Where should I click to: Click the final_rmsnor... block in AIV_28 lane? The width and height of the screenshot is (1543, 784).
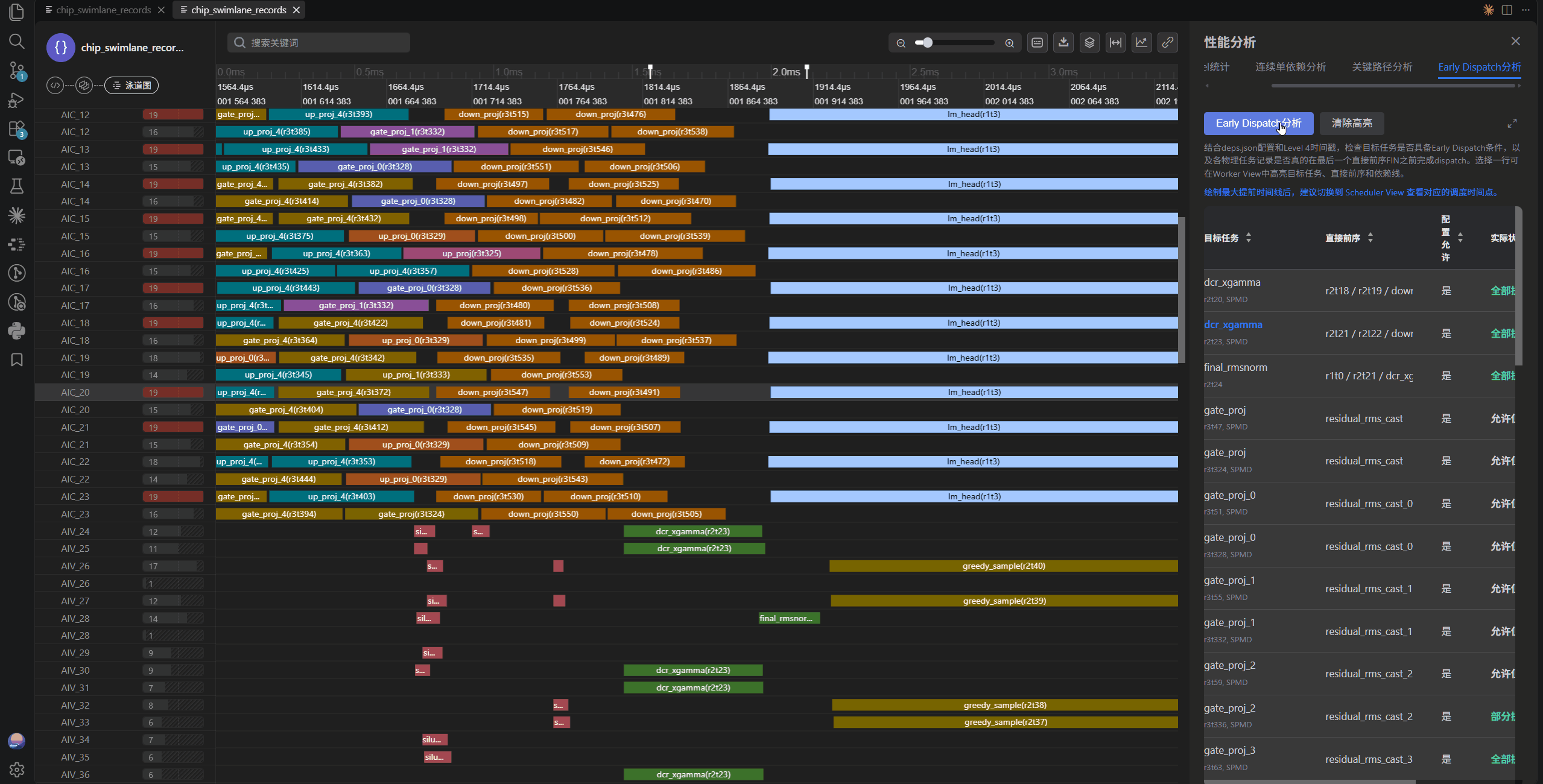789,619
